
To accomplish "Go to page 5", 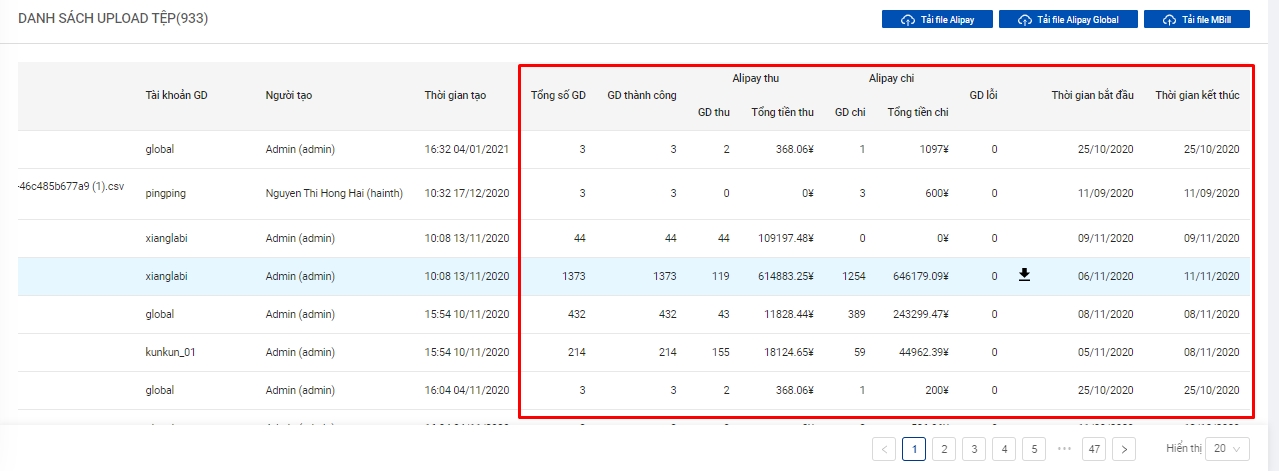I will point(1034,449).
